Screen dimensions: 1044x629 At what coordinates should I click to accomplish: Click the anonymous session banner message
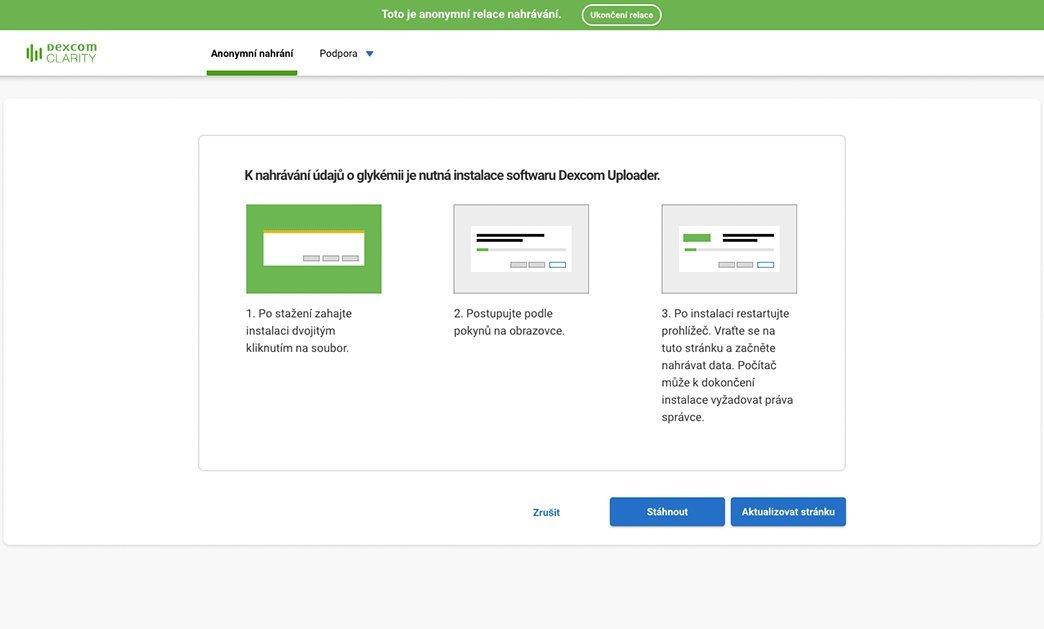[471, 14]
